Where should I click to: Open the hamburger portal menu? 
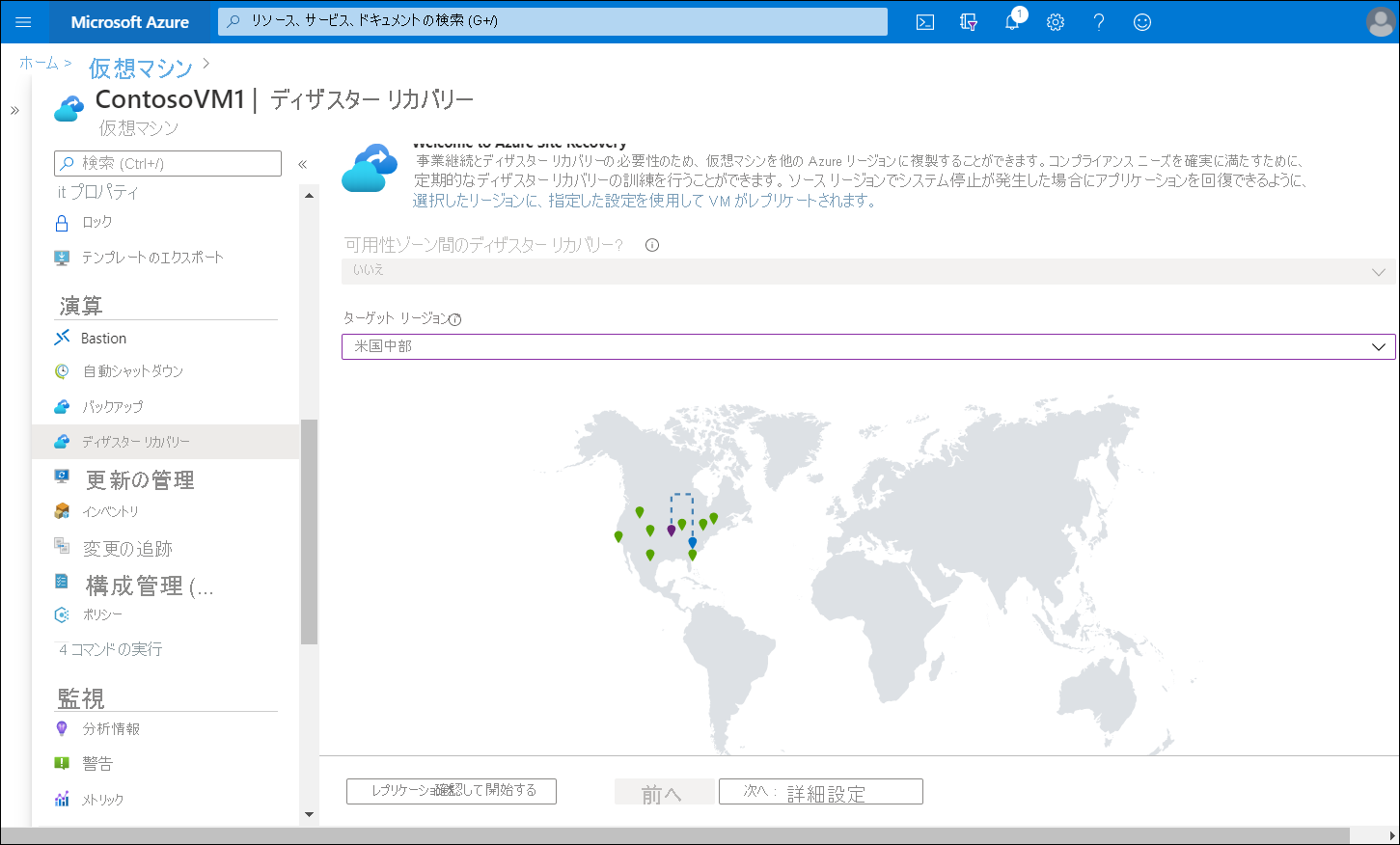[23, 22]
